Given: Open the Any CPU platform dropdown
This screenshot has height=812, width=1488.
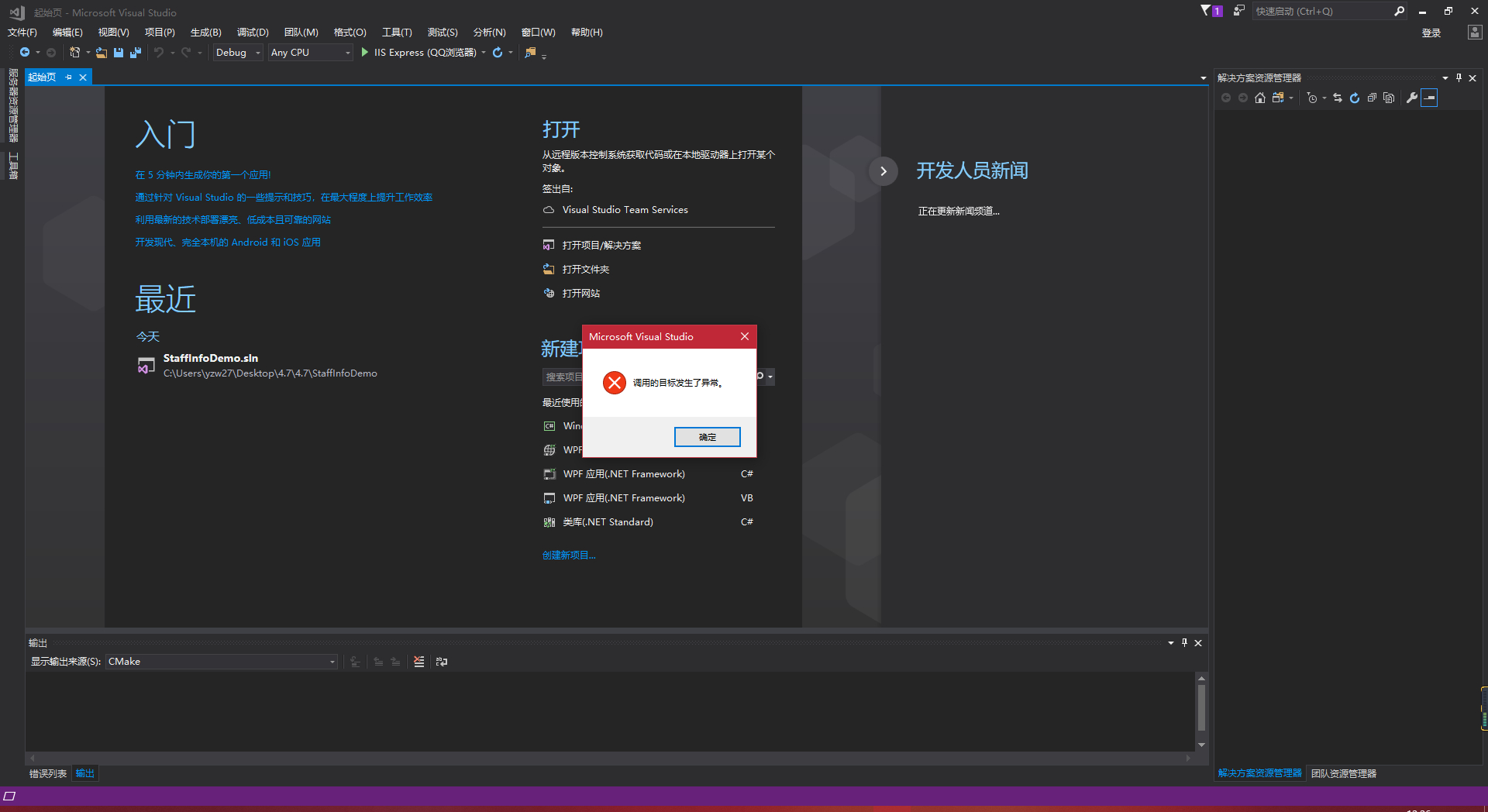Looking at the screenshot, I should point(311,53).
